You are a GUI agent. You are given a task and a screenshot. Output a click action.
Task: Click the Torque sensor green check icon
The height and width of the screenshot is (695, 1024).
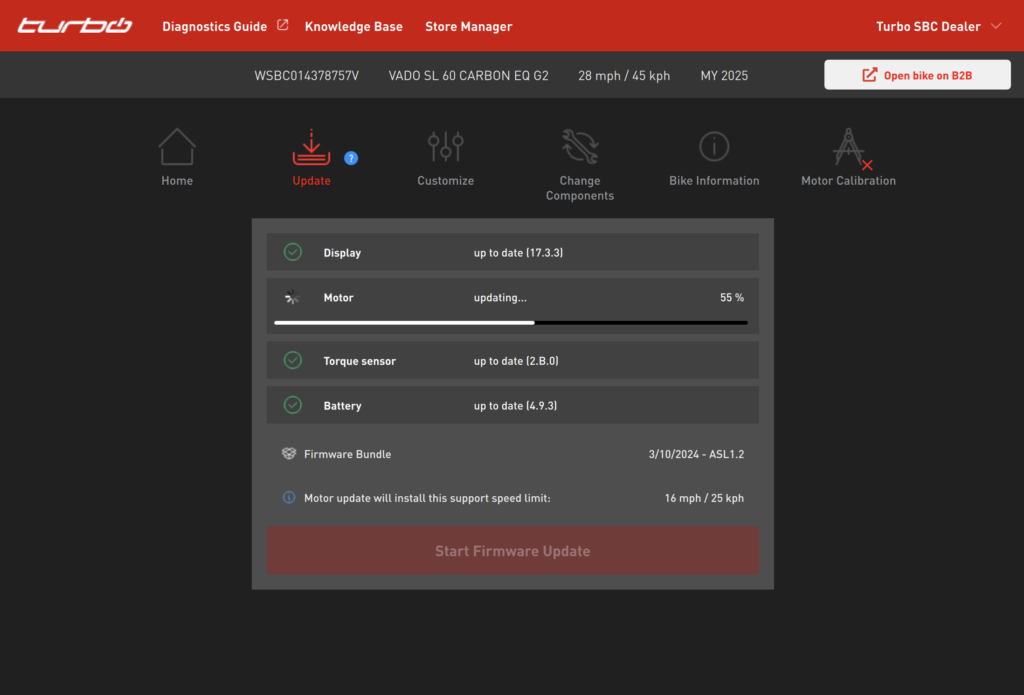[293, 360]
